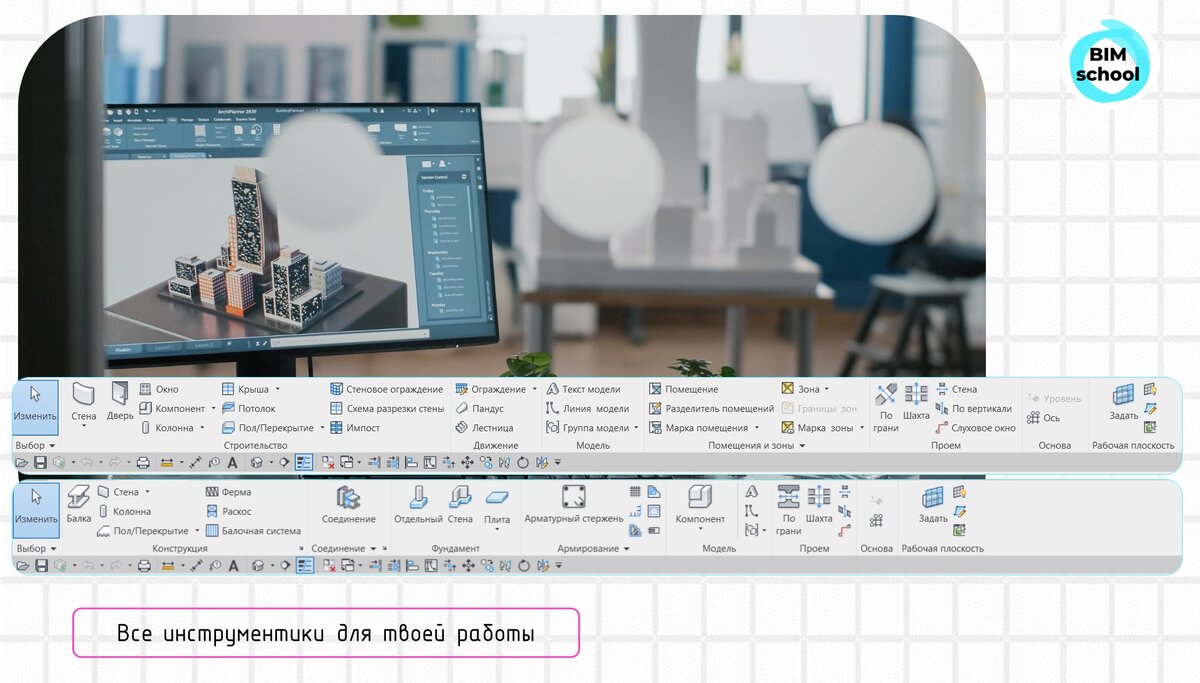Select the Отдельный isolated foundation tool
Viewport: 1200px width, 683px height.
pos(418,505)
